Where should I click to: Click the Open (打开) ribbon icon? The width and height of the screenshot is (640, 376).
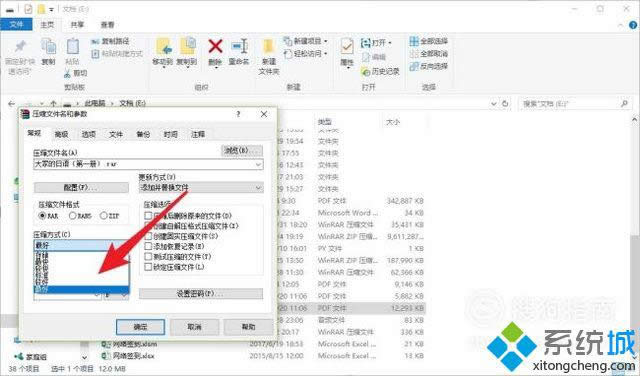(x=365, y=42)
